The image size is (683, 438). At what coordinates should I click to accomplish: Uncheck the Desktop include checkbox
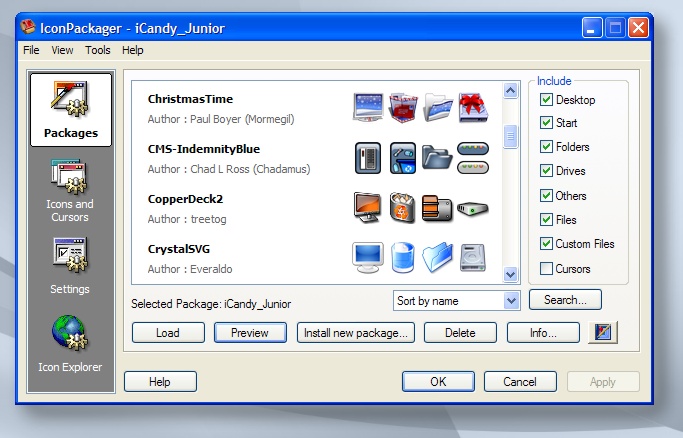pyautogui.click(x=546, y=100)
